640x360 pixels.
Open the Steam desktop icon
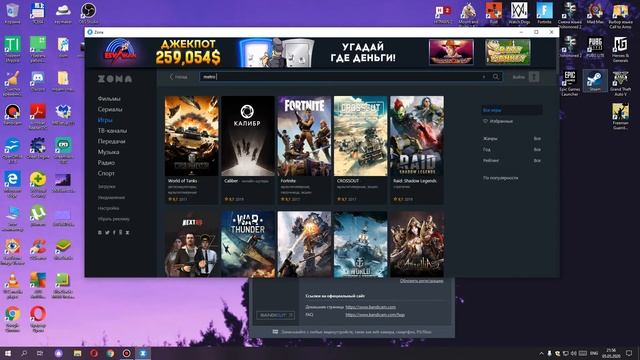(595, 81)
